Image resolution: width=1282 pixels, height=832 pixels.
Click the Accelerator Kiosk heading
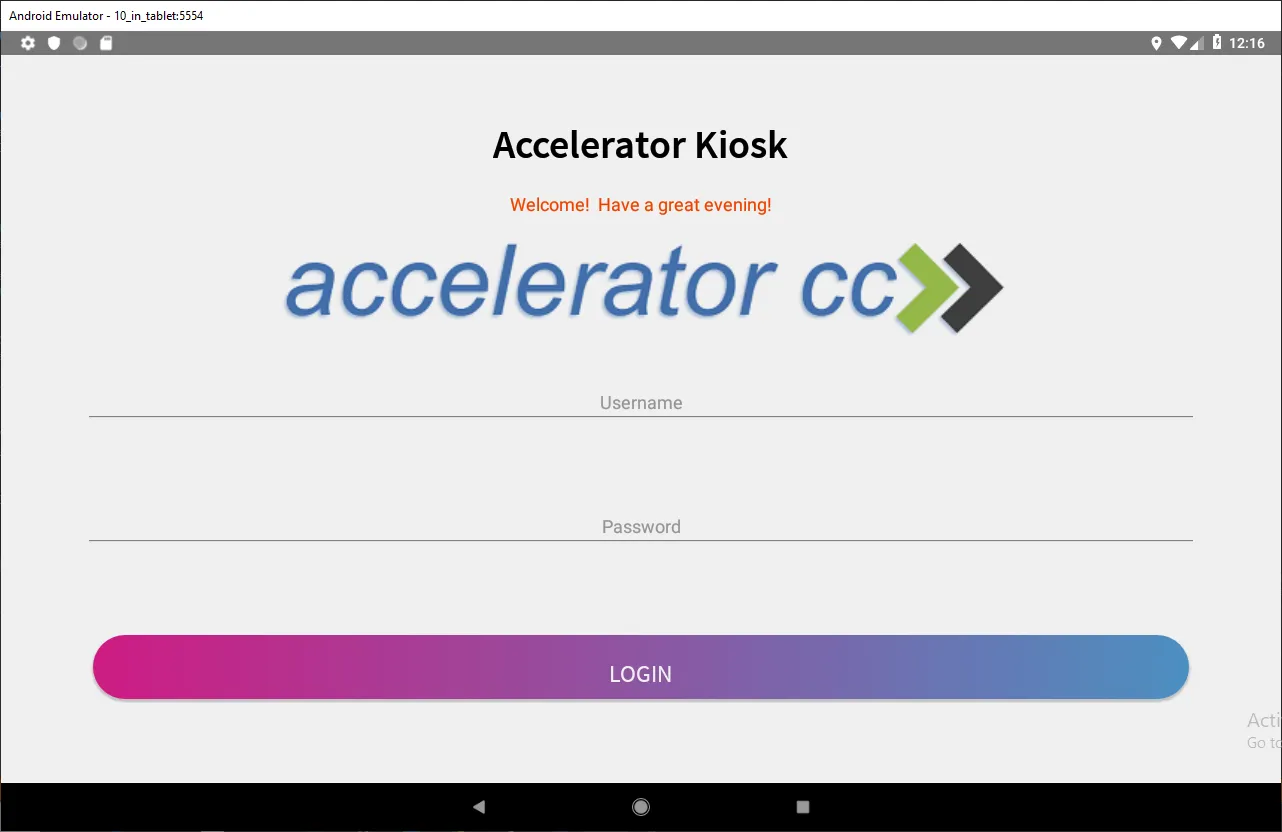[x=640, y=145]
